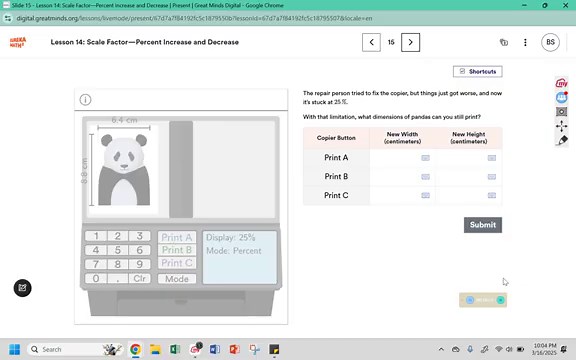Click the site settings icon in address bar
576x360 pixels.
[x=8, y=18]
